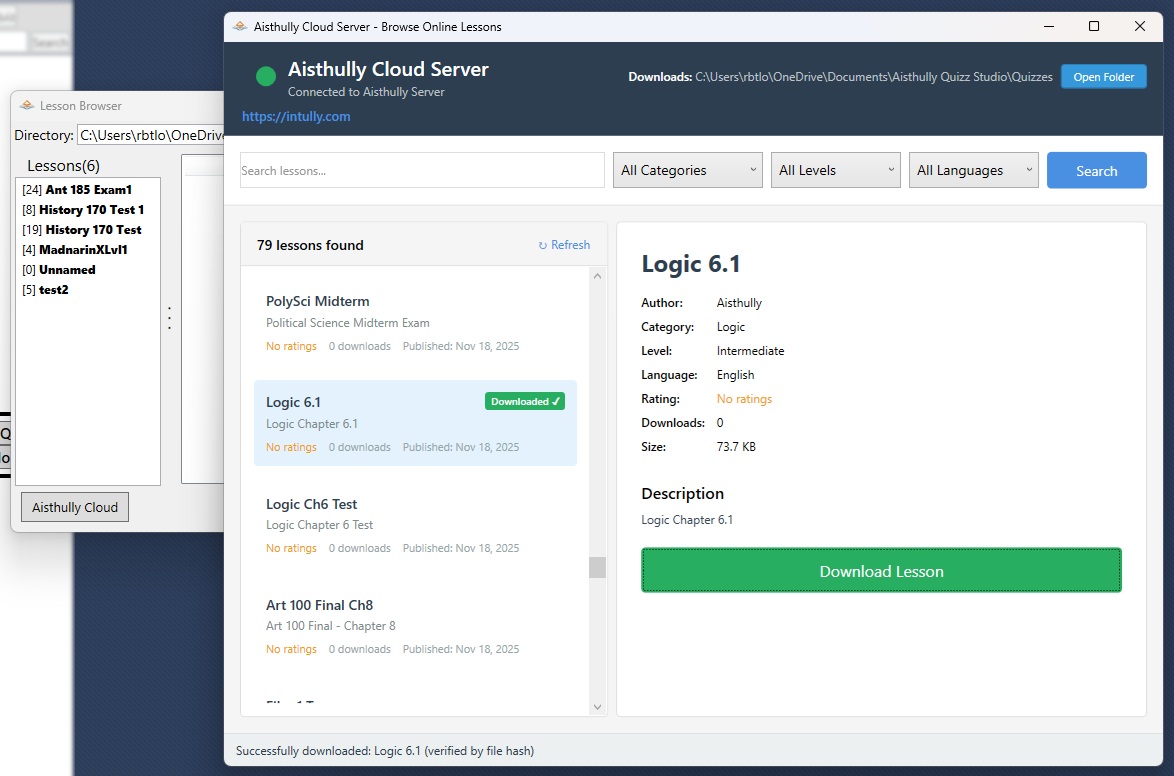
Task: Open the All Categories dropdown
Action: [x=688, y=170]
